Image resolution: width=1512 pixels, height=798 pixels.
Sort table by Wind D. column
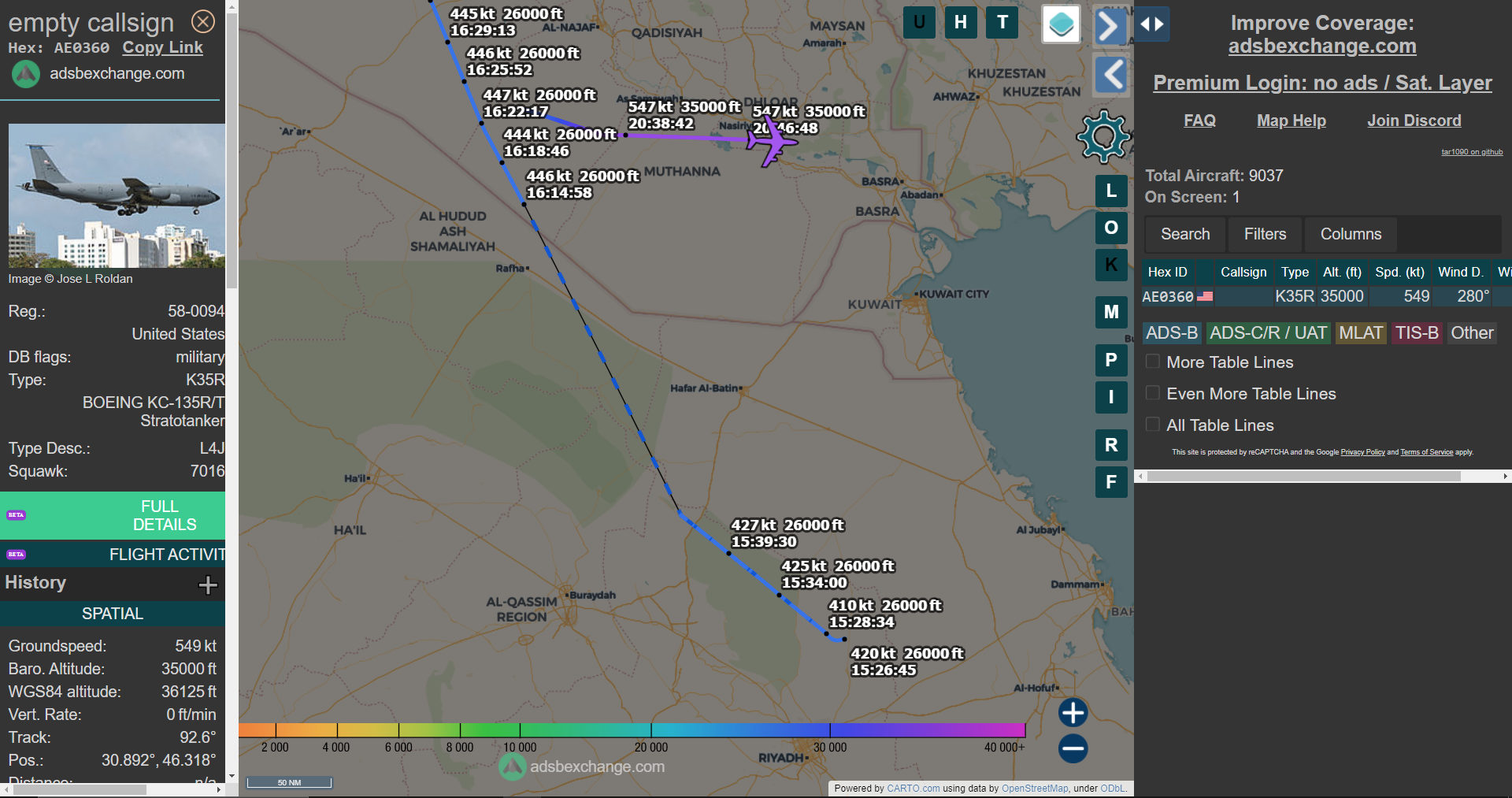(x=1460, y=272)
